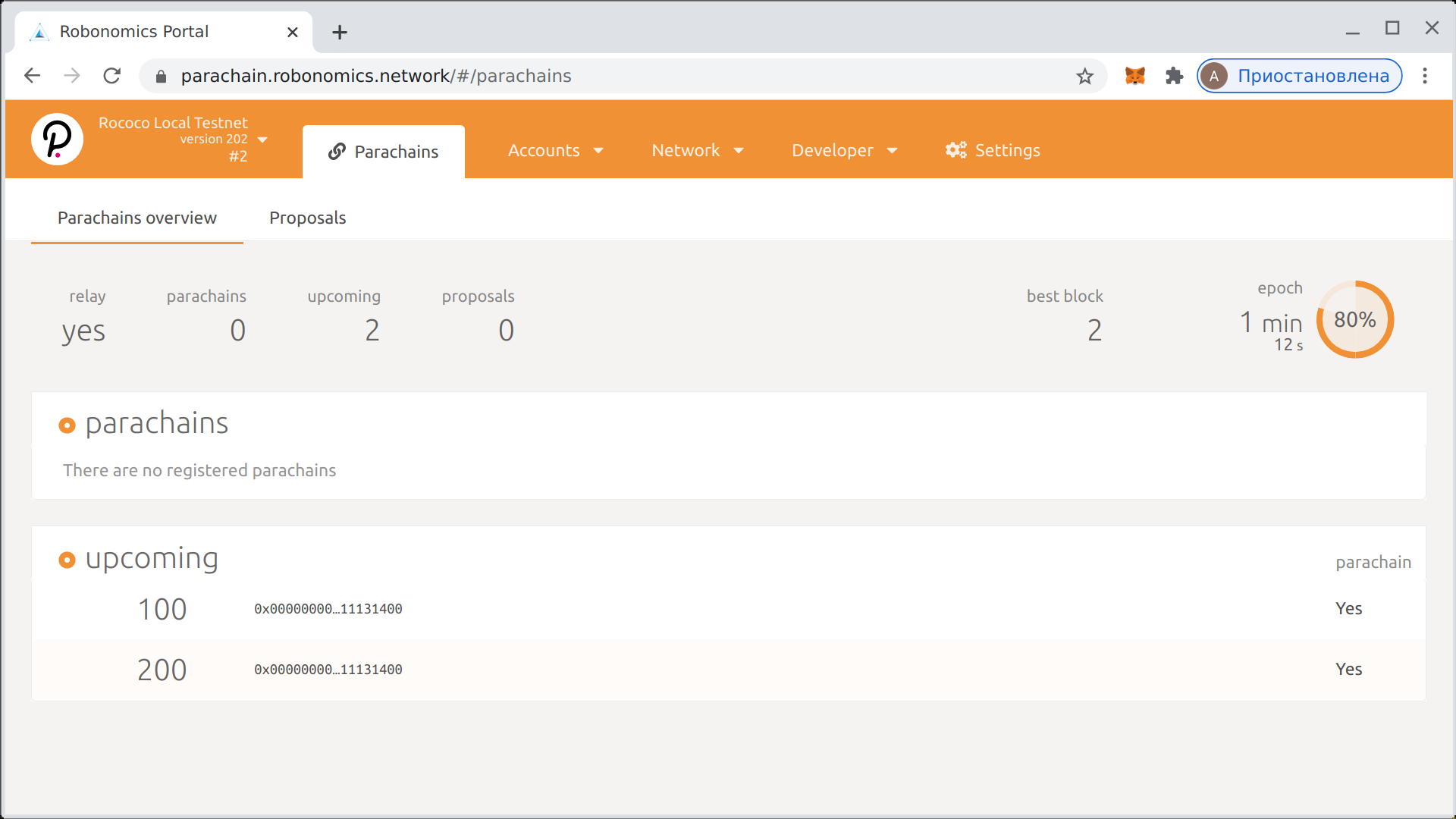Image resolution: width=1456 pixels, height=819 pixels.
Task: Expand the Developer dropdown arrow
Action: click(893, 151)
